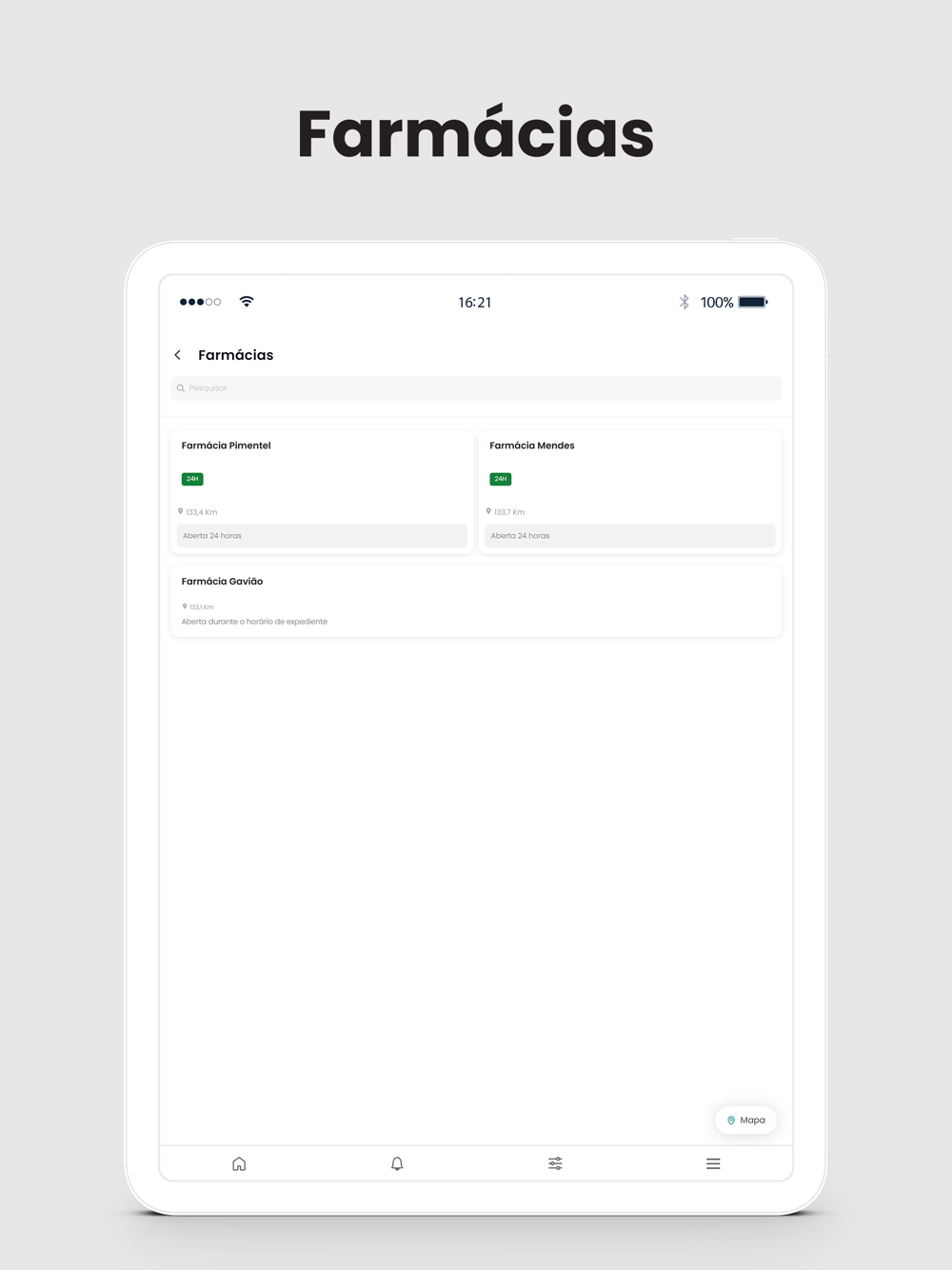Go back using the arrow beside Farmácias
This screenshot has width=952, height=1270.
(177, 355)
